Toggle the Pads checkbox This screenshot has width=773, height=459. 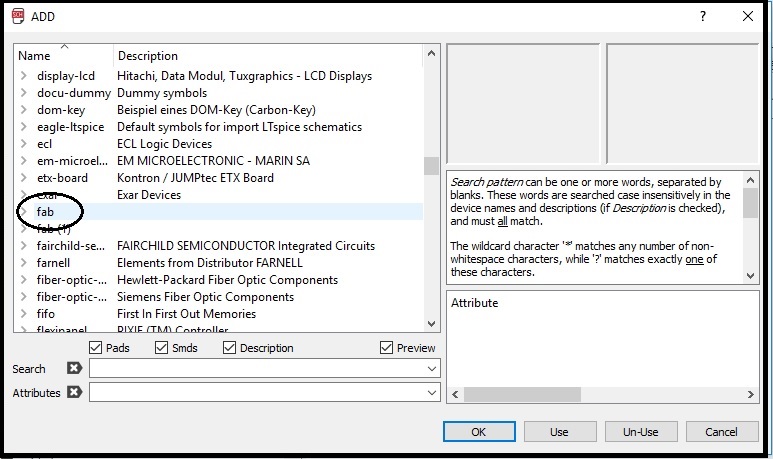click(x=95, y=348)
